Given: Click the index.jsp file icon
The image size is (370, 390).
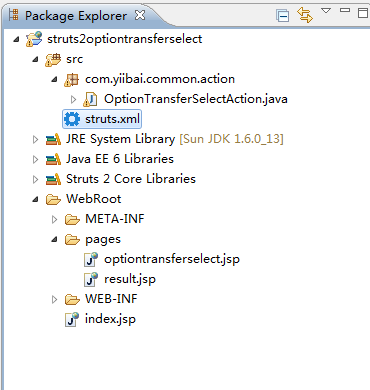Looking at the screenshot, I should tap(72, 319).
